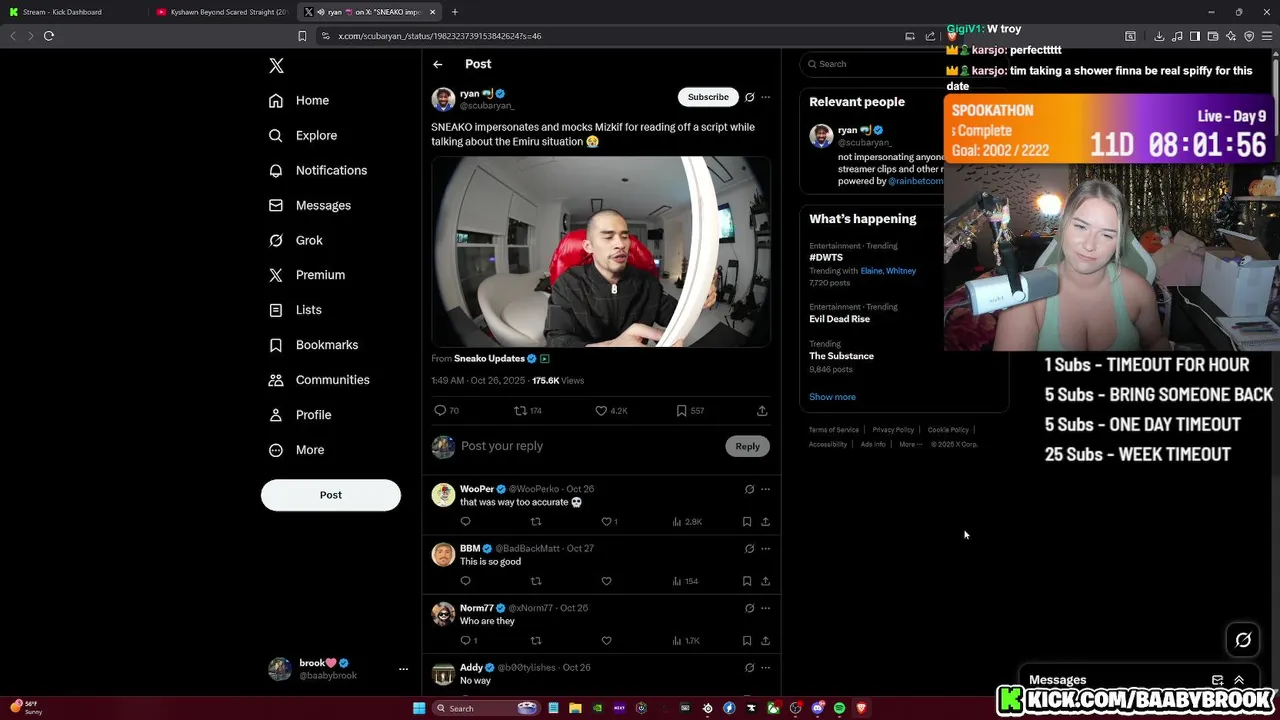Click the white Post compose button
Screen dimensions: 1280x720
click(331, 495)
